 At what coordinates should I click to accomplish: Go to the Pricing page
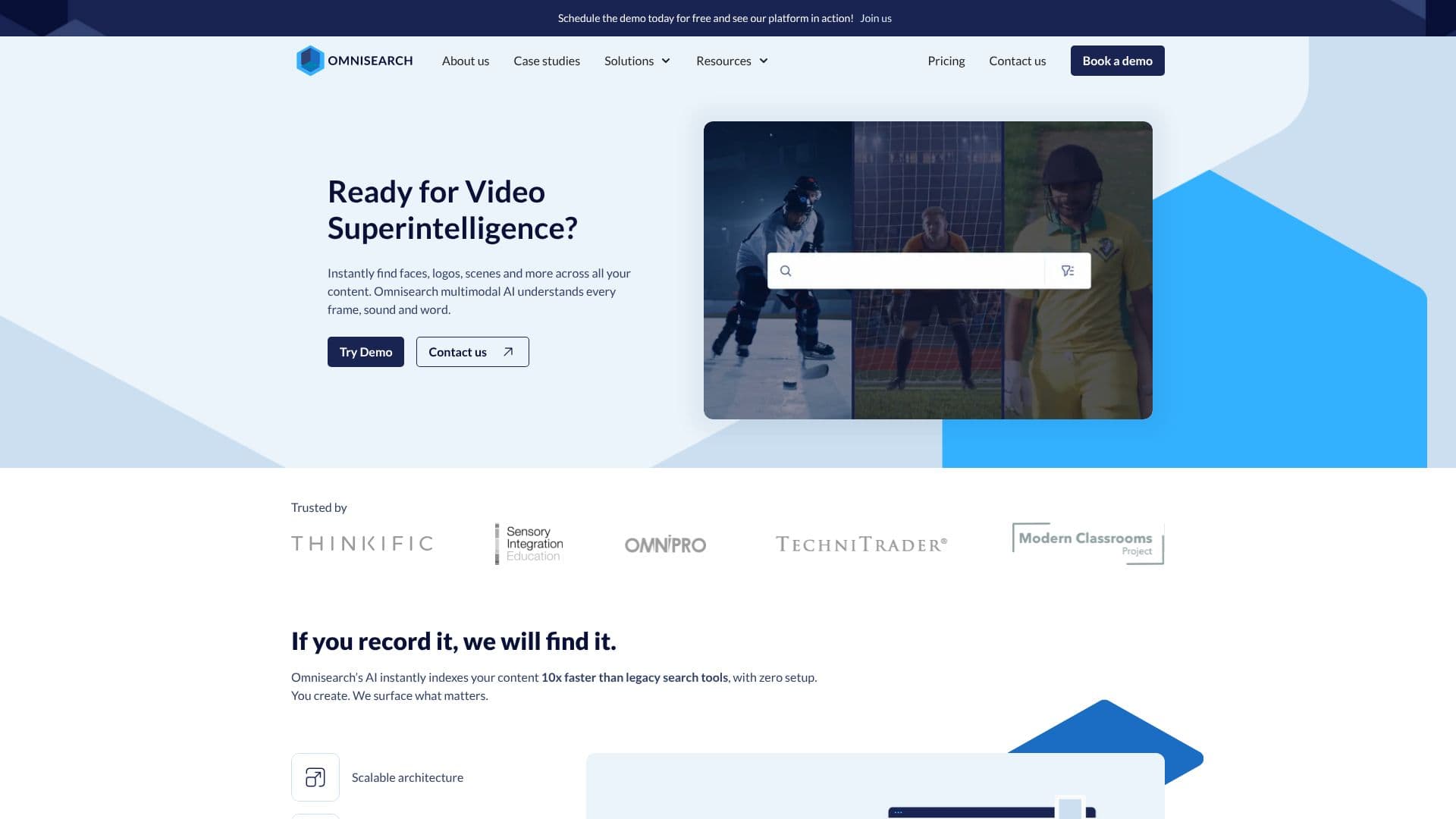(x=946, y=61)
